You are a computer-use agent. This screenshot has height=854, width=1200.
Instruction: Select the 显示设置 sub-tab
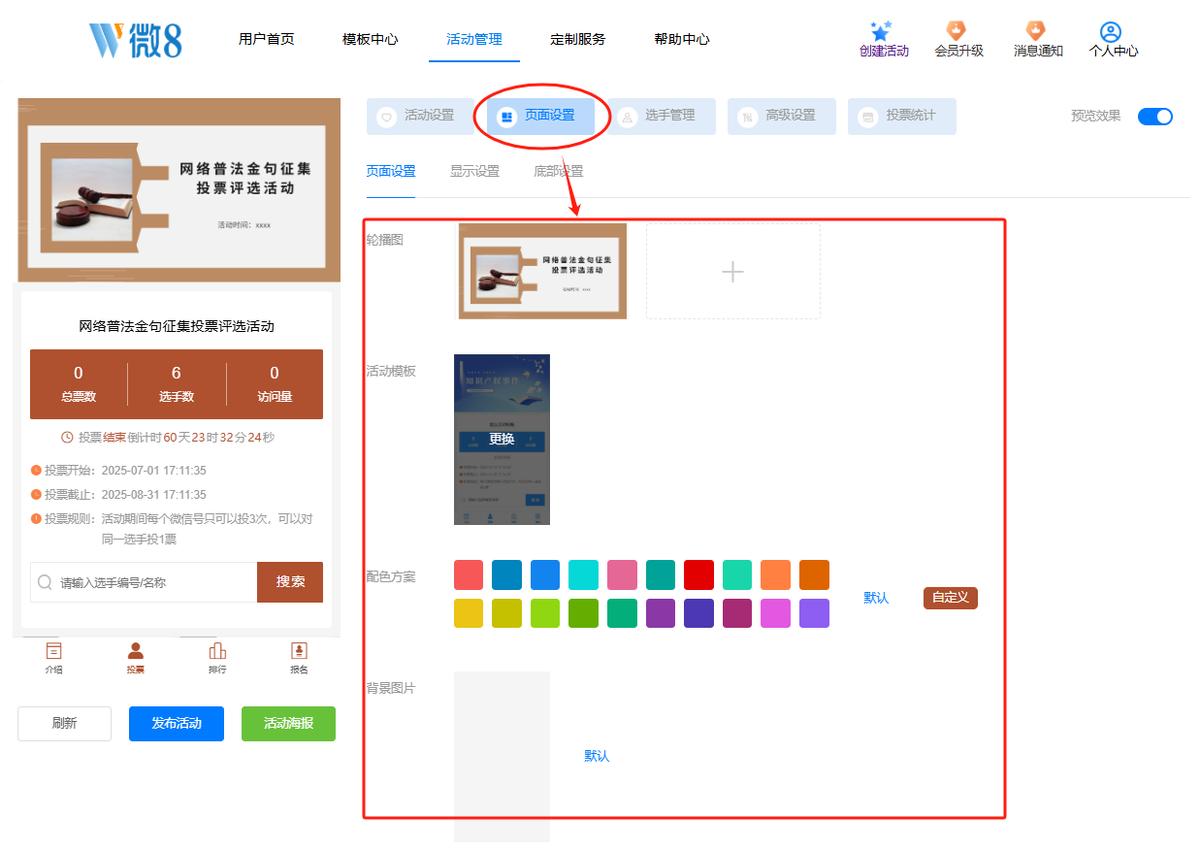[475, 171]
